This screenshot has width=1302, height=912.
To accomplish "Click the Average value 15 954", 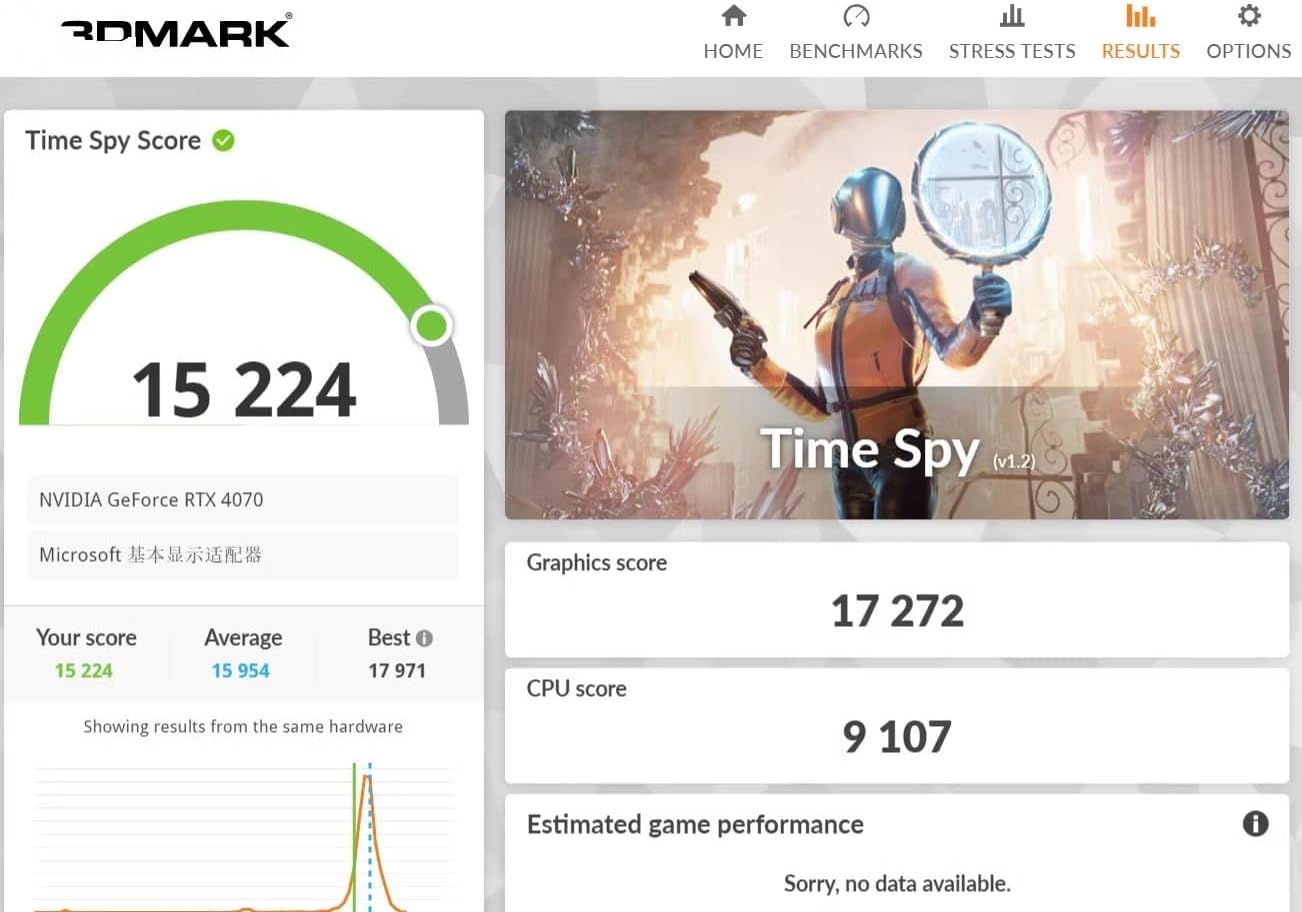I will tap(241, 671).
